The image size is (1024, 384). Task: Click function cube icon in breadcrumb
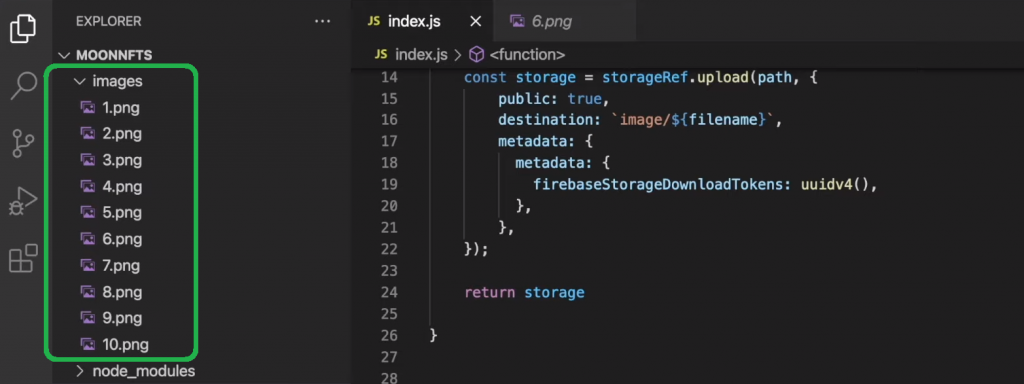click(477, 55)
